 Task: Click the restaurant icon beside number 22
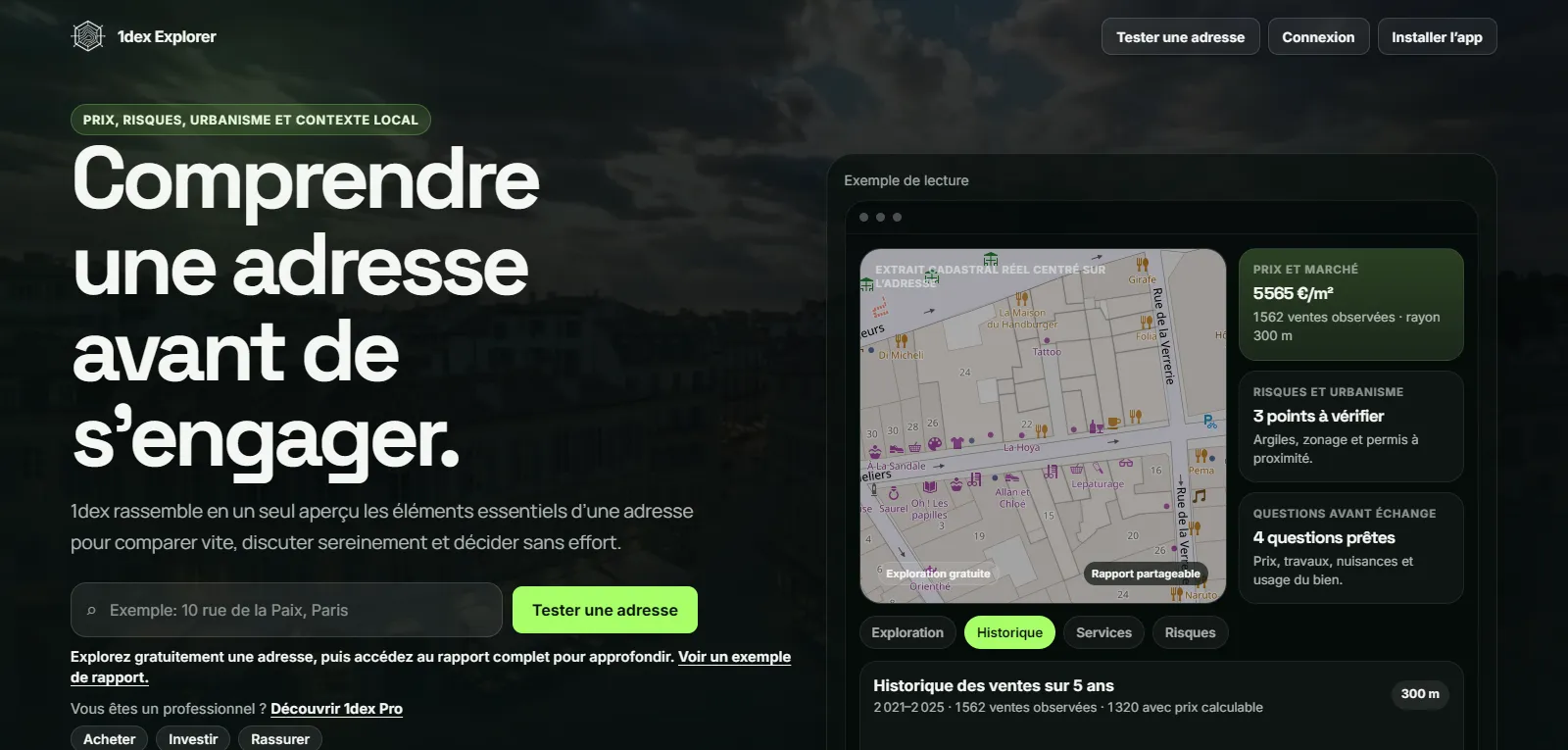coord(1042,430)
